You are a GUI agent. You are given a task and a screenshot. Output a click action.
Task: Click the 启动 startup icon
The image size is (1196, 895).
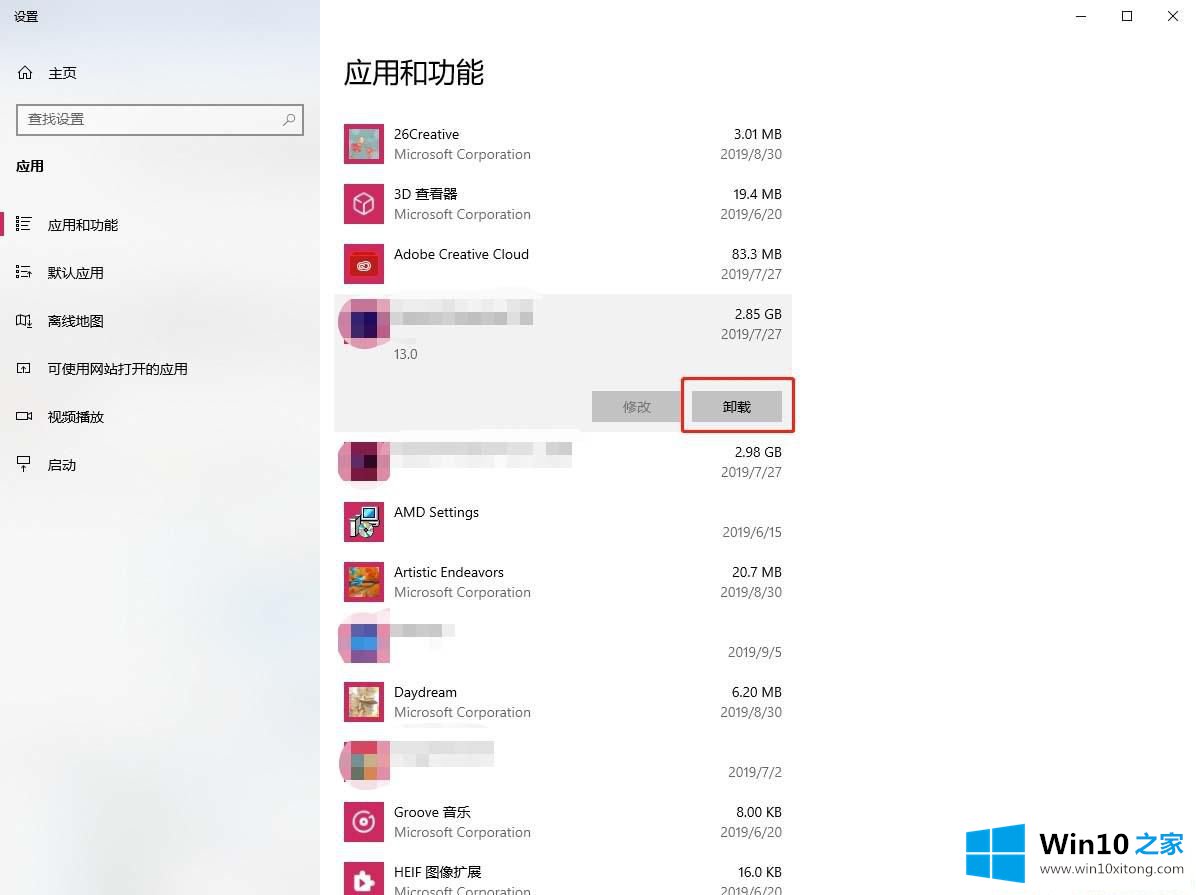point(24,464)
